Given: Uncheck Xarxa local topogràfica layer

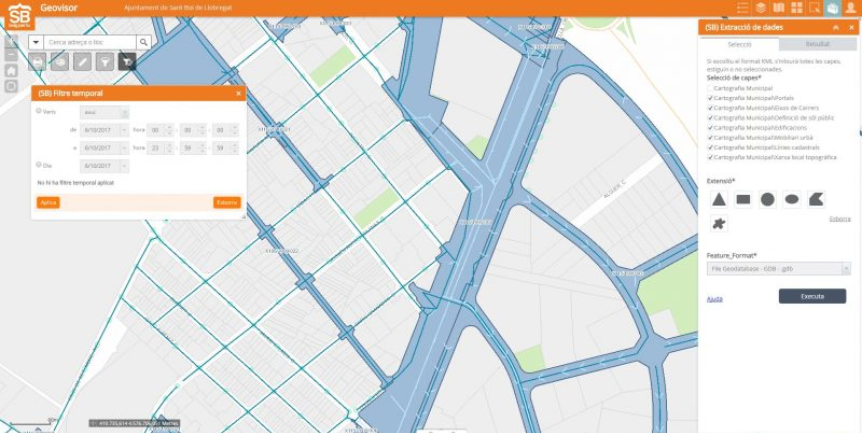Looking at the screenshot, I should [710, 158].
